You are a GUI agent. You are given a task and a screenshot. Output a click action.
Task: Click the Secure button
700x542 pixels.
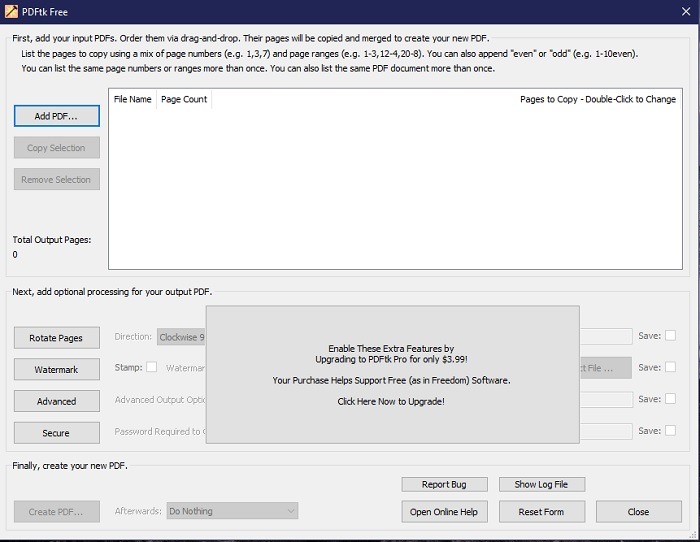point(57,433)
